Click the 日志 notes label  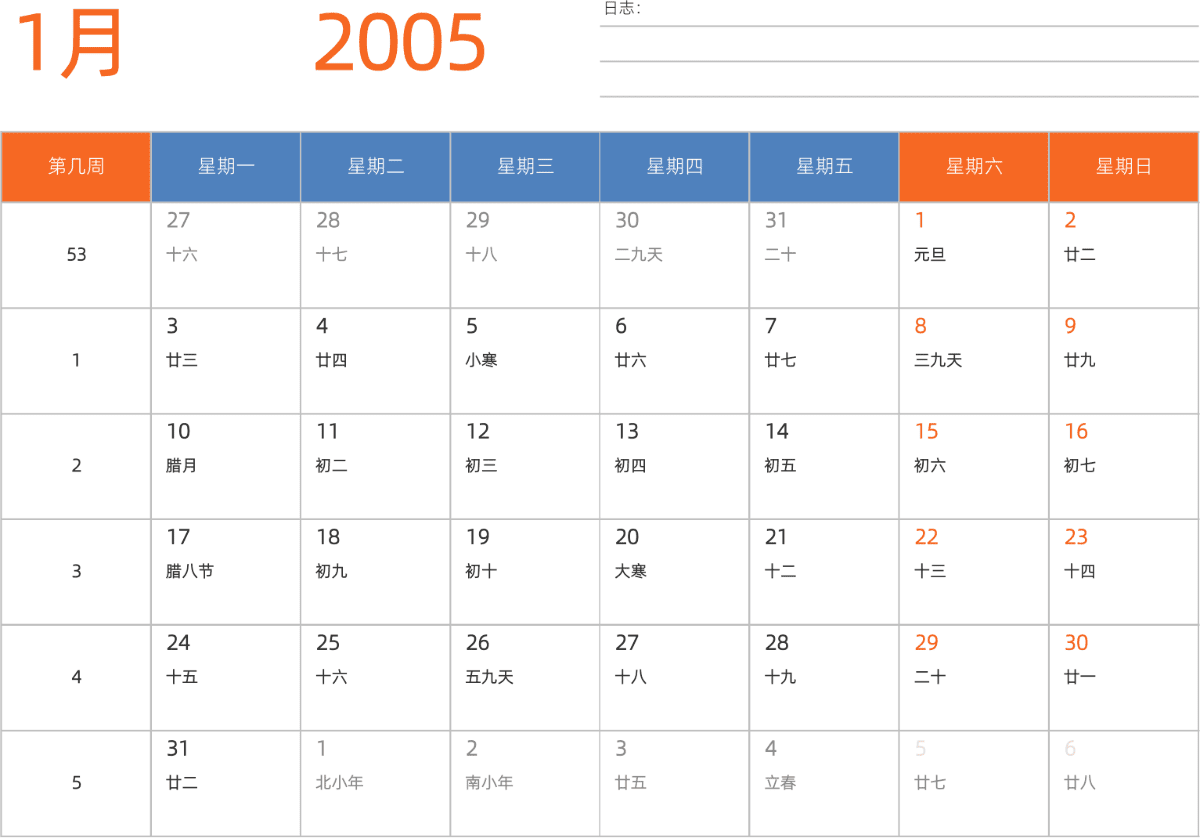[622, 9]
